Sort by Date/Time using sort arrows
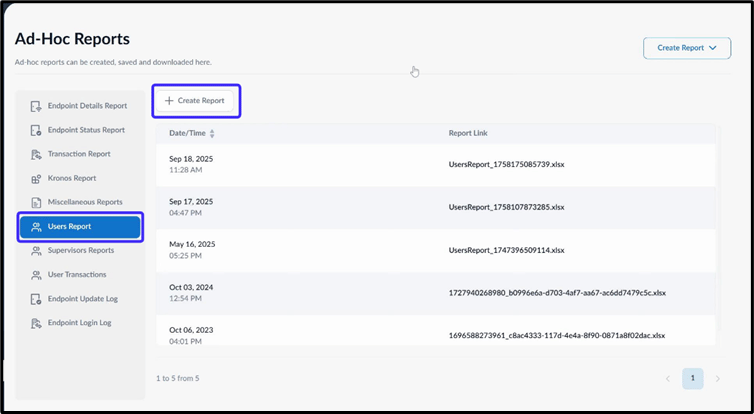754x414 pixels. click(x=212, y=134)
